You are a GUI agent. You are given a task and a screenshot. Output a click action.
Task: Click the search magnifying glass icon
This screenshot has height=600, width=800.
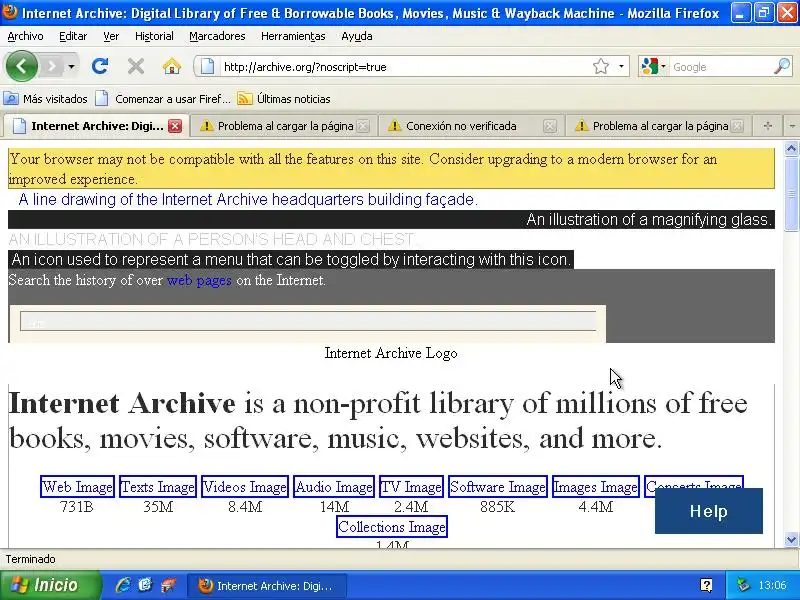[x=782, y=66]
